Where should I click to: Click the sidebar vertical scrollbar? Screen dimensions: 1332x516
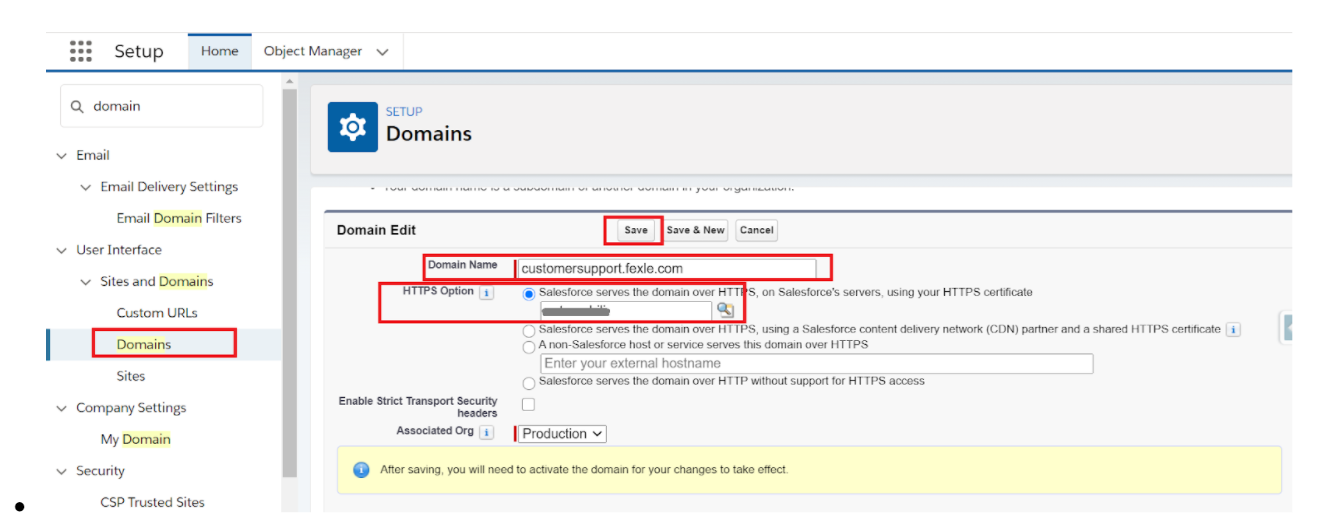point(290,285)
